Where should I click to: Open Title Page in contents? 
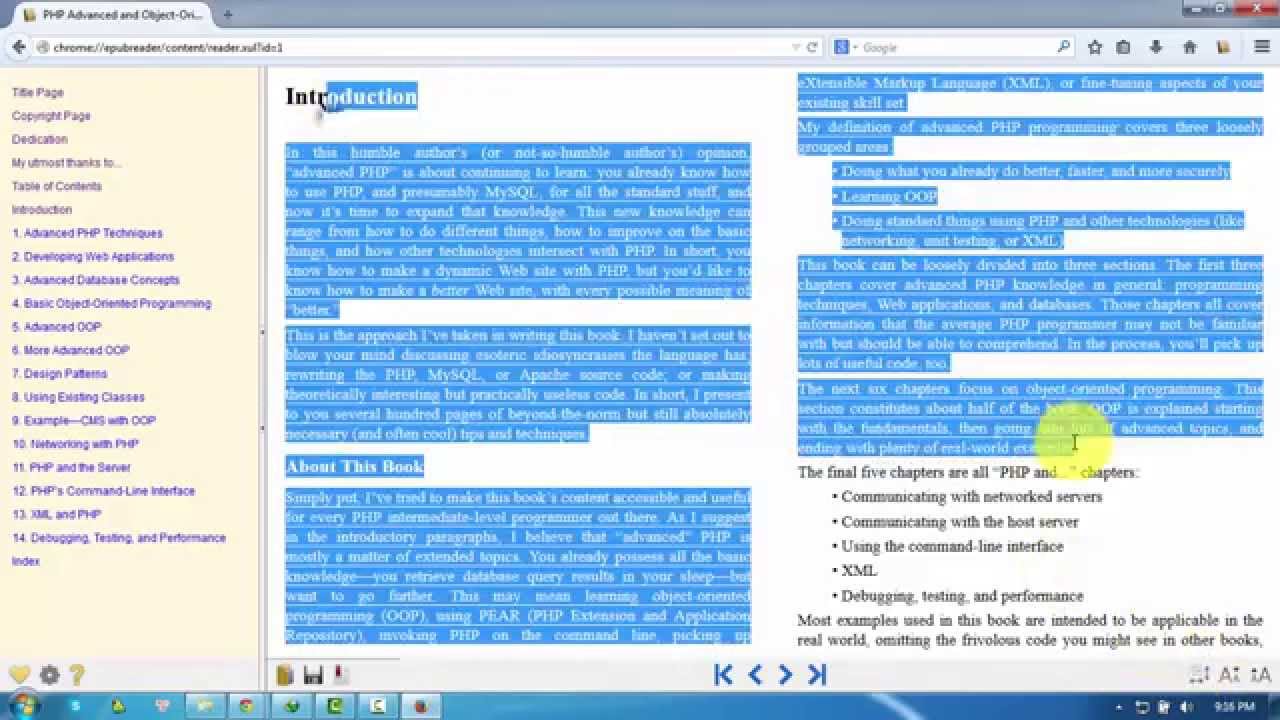[37, 92]
